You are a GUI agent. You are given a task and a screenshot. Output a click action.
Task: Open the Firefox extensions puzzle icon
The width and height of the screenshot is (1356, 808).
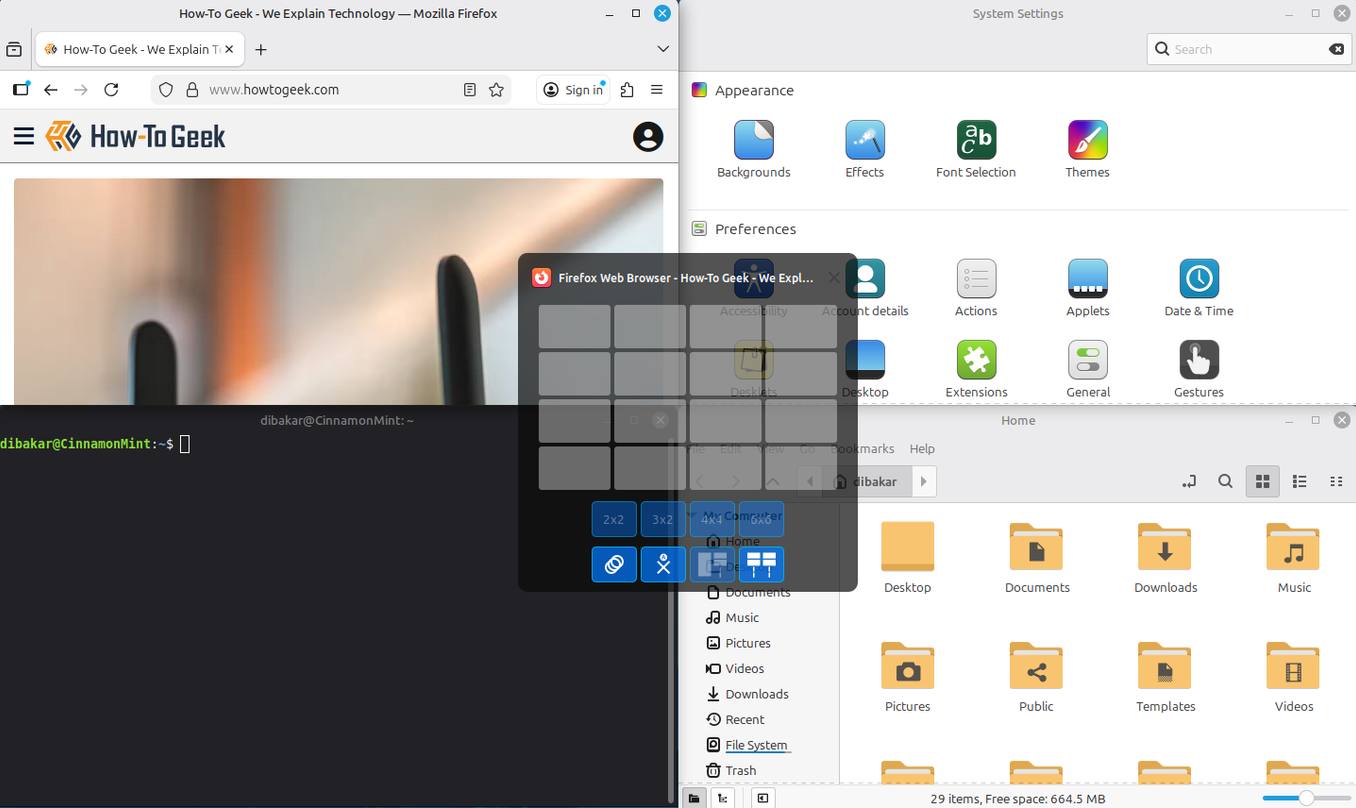point(627,90)
